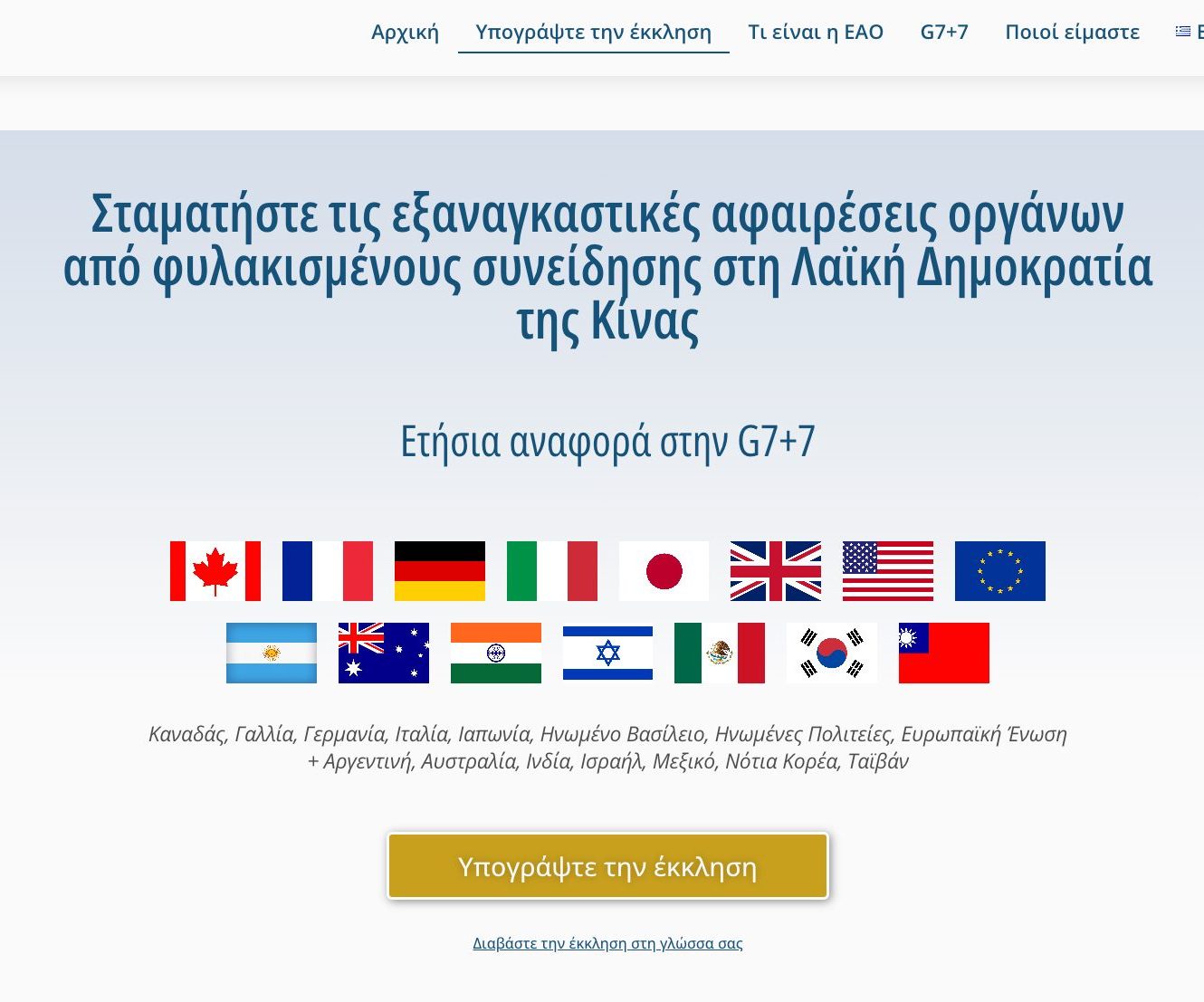The width and height of the screenshot is (1204, 1002).
Task: Click the Taiwan flag icon
Action: pos(944,653)
